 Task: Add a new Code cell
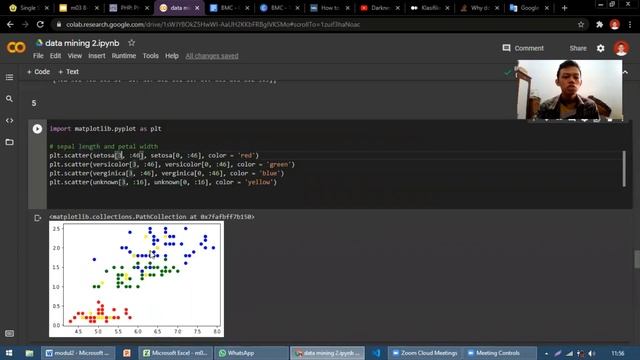click(x=38, y=72)
